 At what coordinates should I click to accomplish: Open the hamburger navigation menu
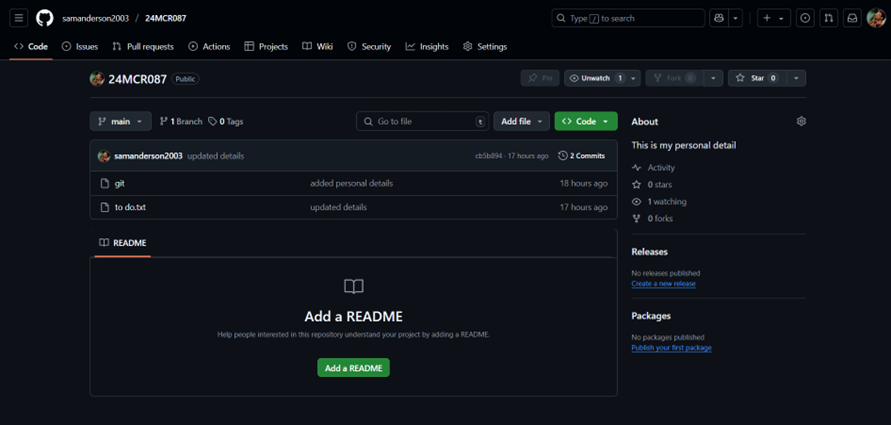click(18, 18)
